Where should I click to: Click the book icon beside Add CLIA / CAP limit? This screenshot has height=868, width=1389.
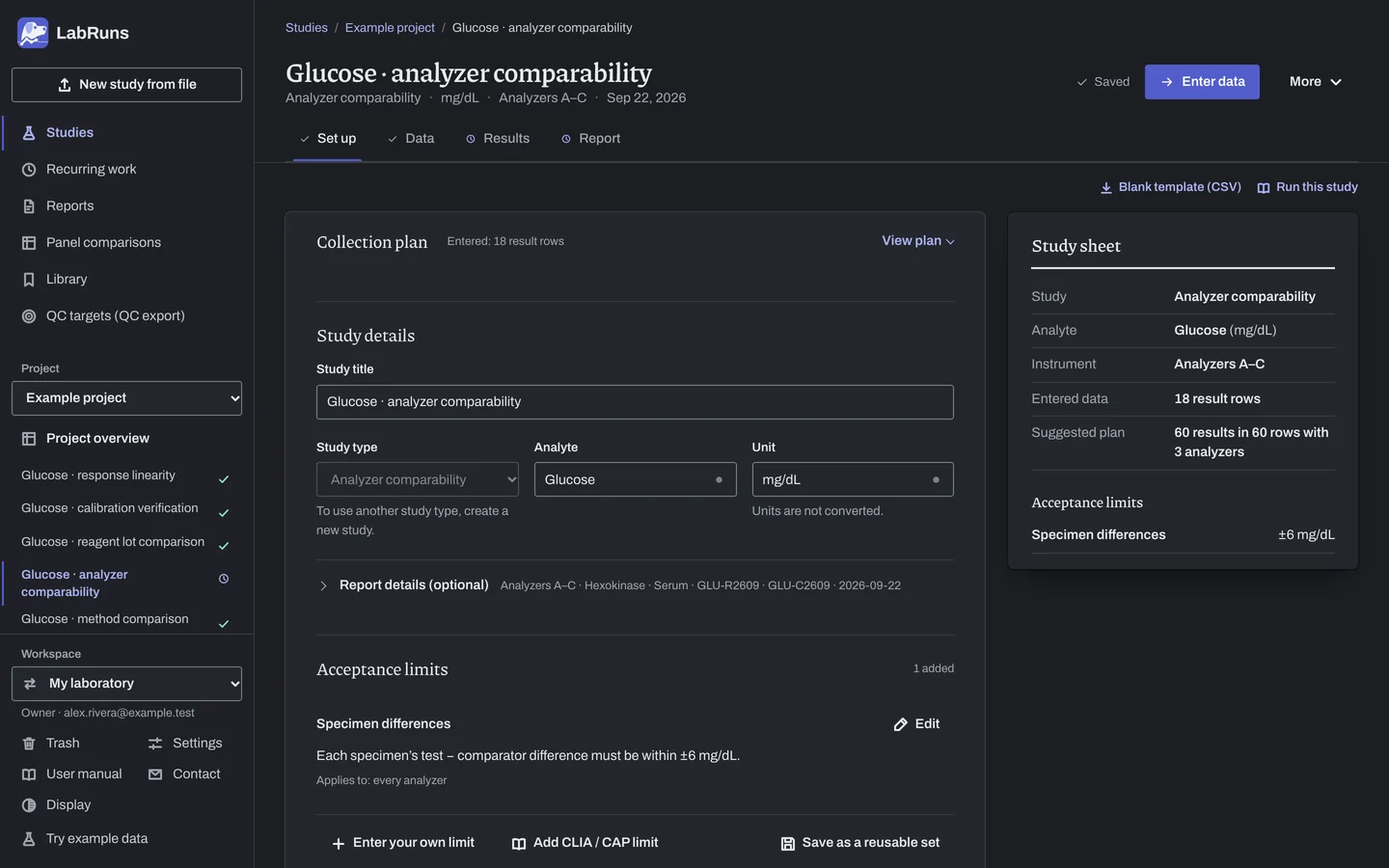point(519,844)
